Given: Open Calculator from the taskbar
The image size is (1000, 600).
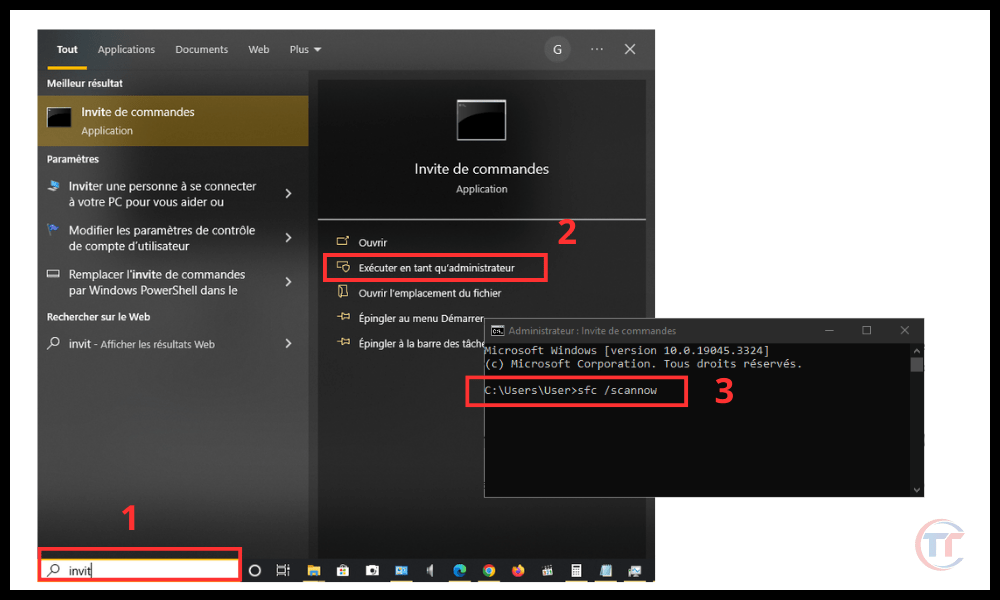Looking at the screenshot, I should tap(577, 571).
